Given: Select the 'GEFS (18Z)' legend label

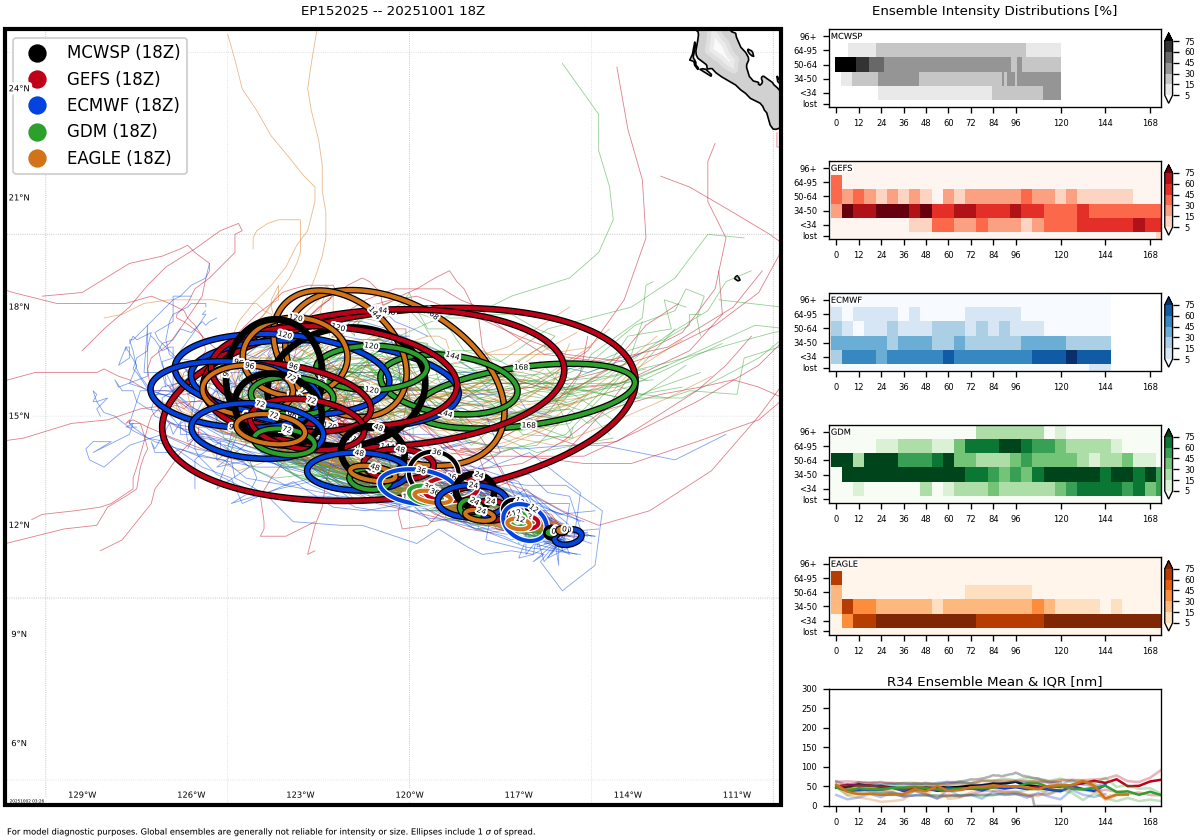Looking at the screenshot, I should pyautogui.click(x=113, y=79).
